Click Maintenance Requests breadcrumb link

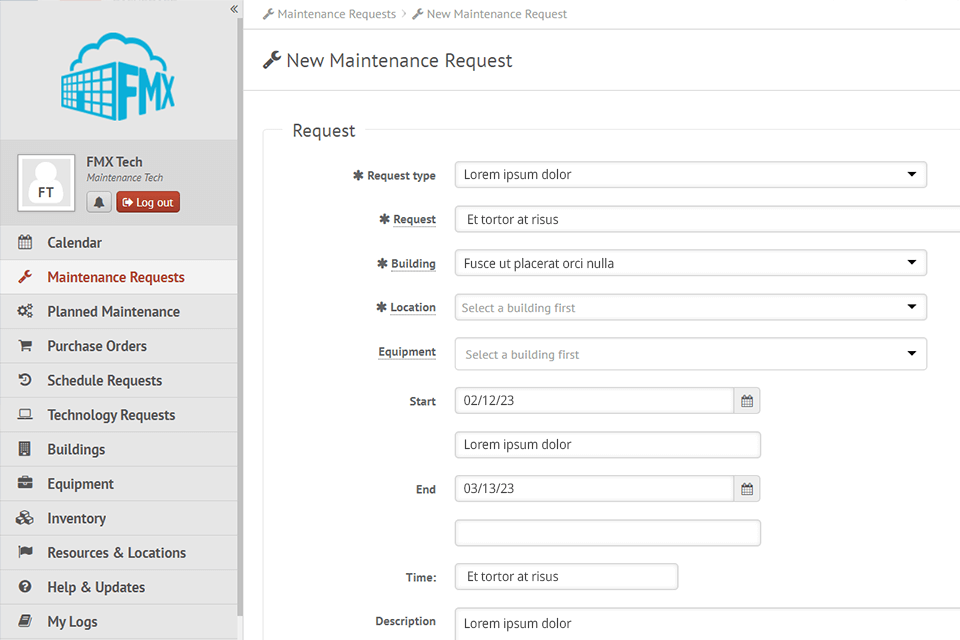[x=336, y=13]
